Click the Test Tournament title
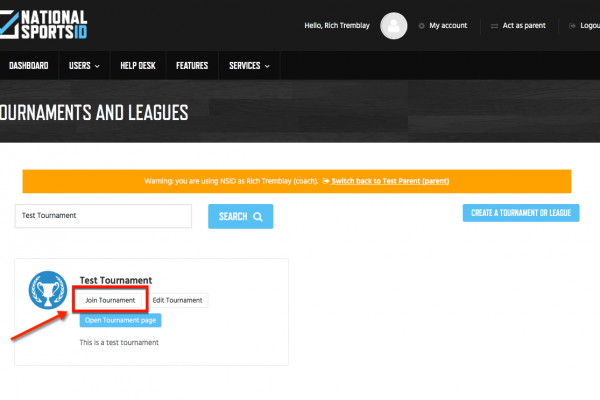The height and width of the screenshot is (400, 600). pyautogui.click(x=116, y=280)
